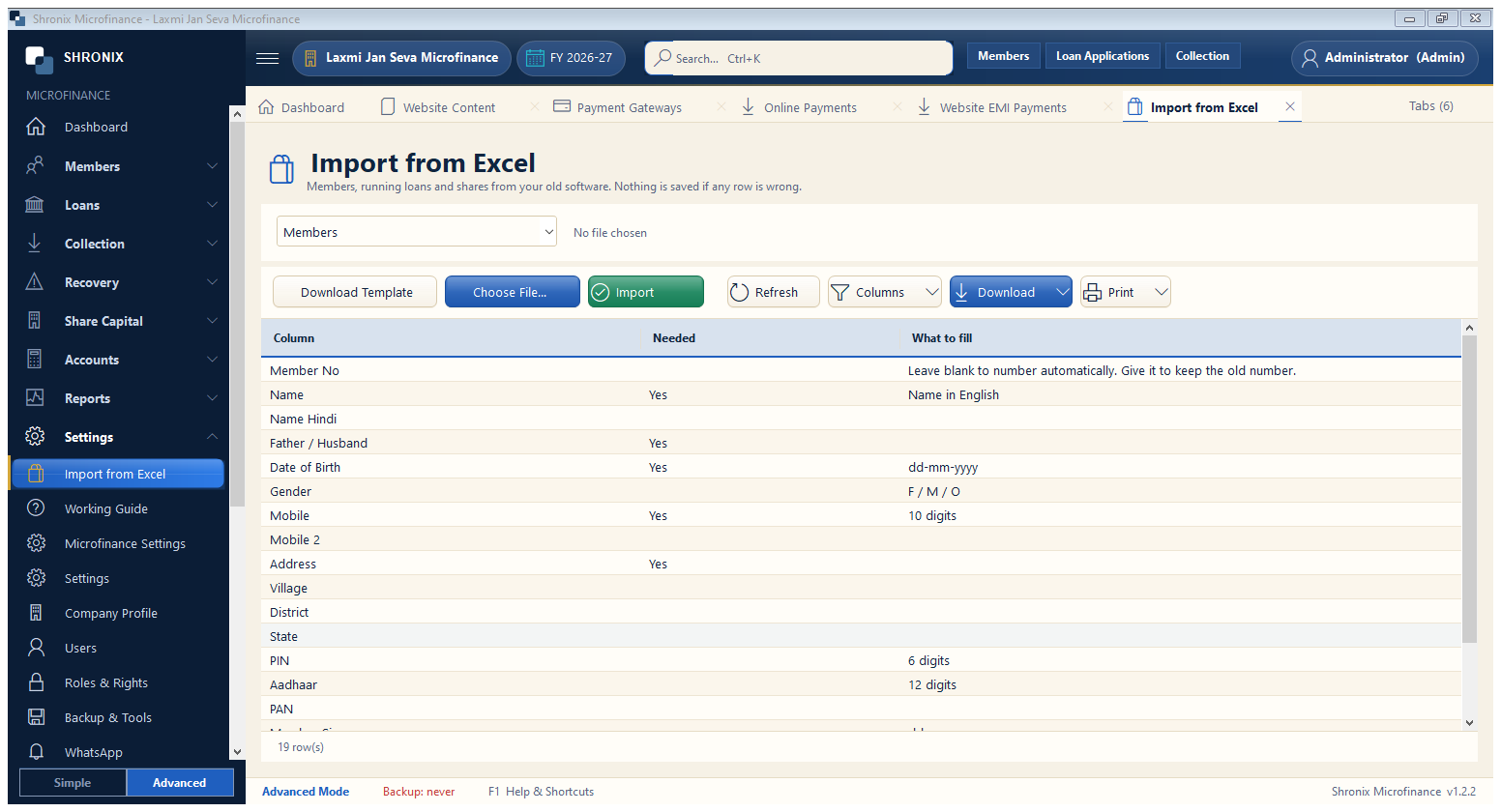Click the Microfinance Settings gear icon
This screenshot has height=812, width=1501.
(36, 543)
